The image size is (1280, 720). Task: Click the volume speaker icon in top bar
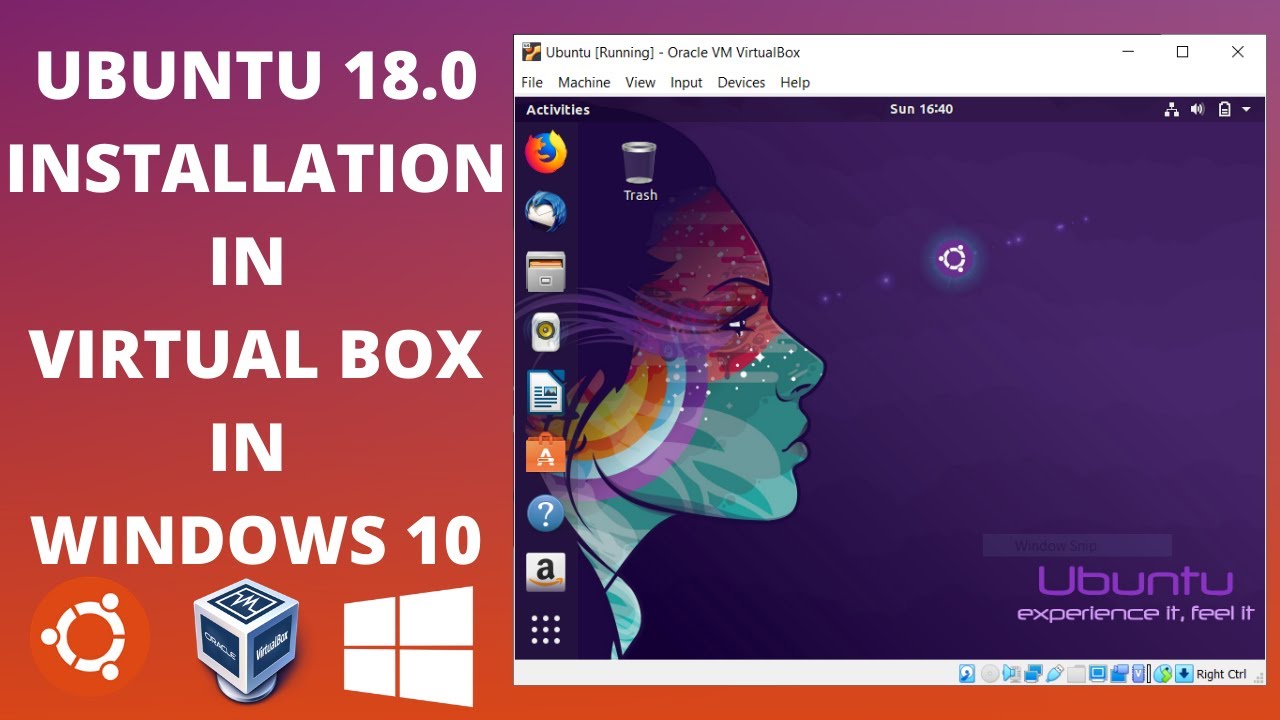pos(1198,109)
